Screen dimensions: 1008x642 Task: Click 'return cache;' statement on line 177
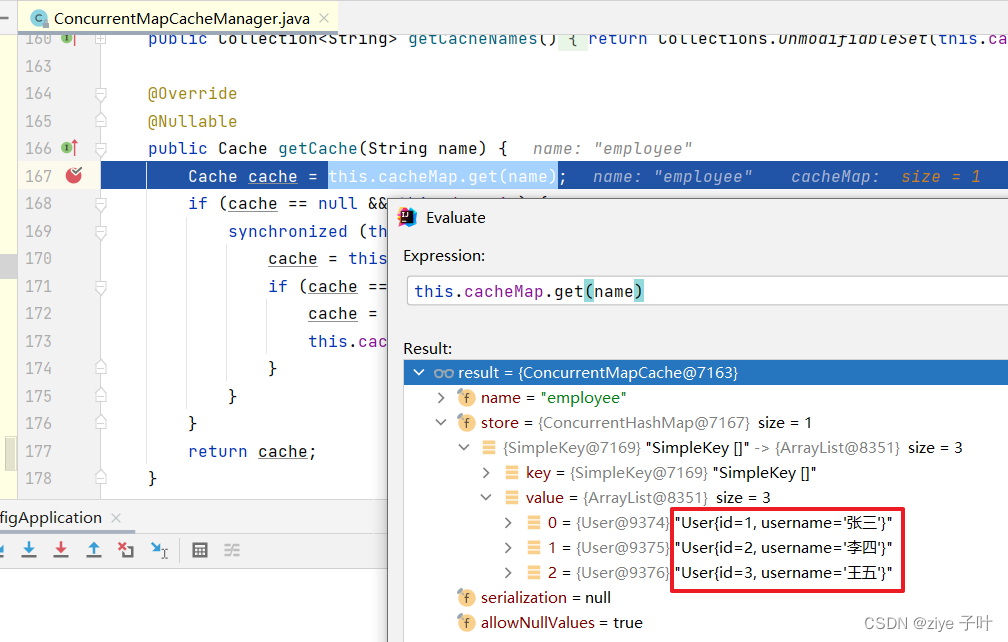(x=252, y=452)
